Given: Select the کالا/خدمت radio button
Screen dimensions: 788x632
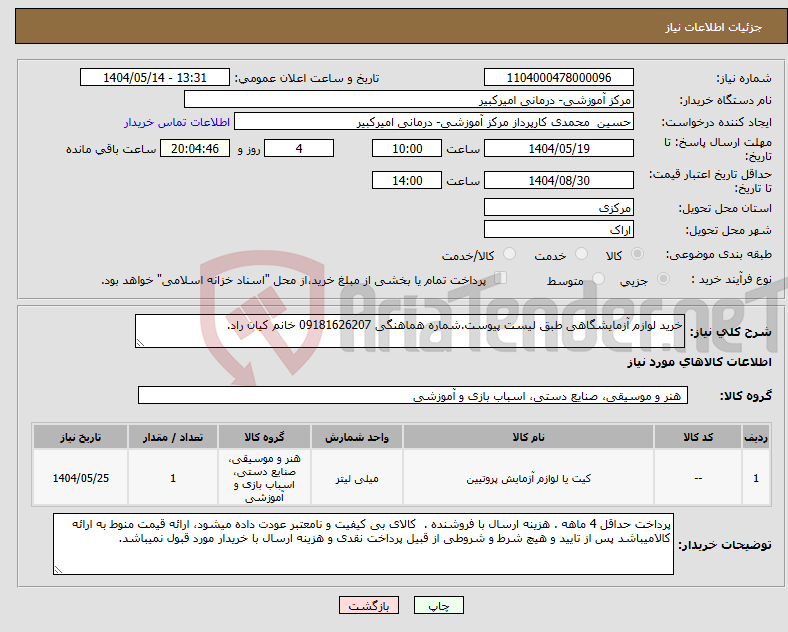Looking at the screenshot, I should pos(510,254).
